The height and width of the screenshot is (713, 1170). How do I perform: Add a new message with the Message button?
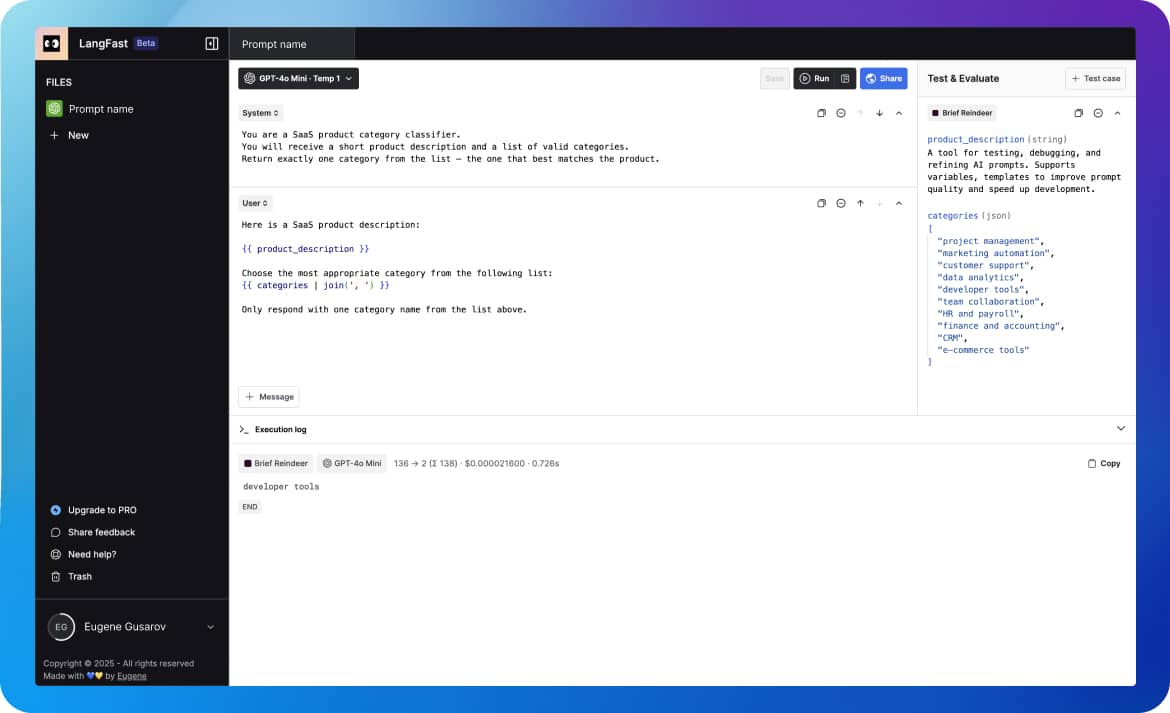tap(268, 396)
